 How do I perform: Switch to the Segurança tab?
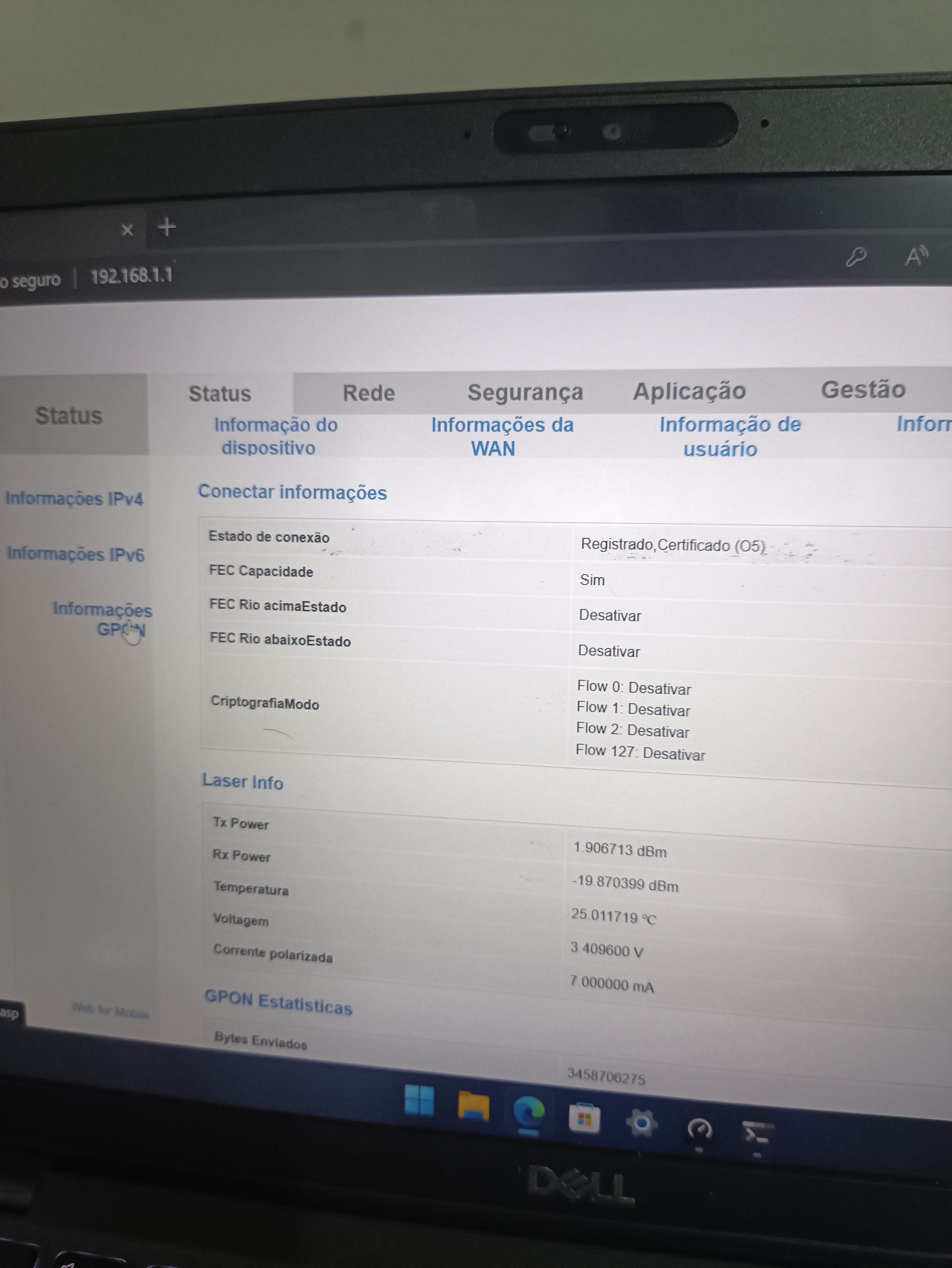(525, 393)
